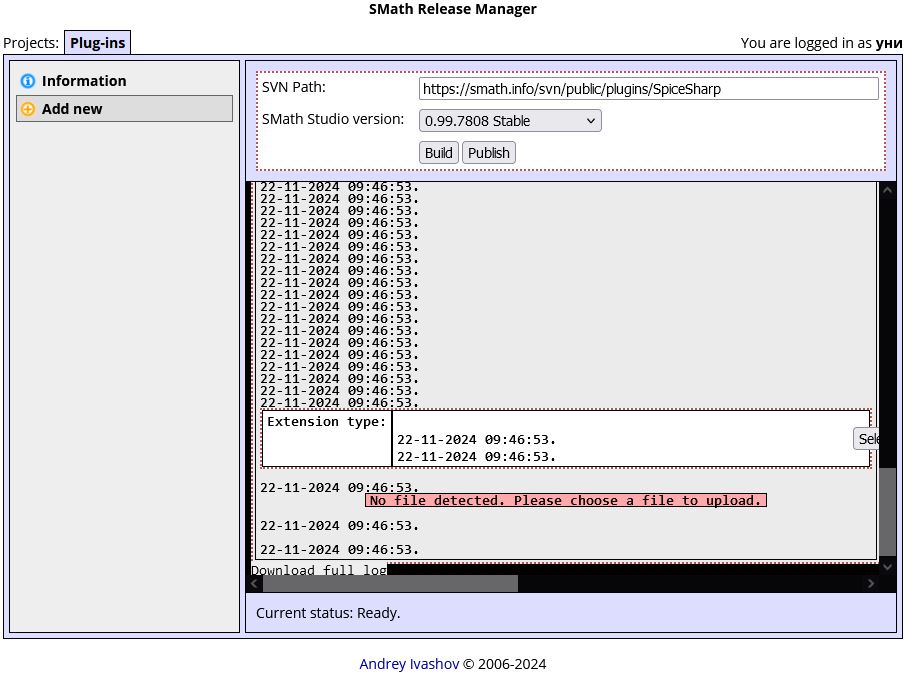Screen dimensions: 908x679
Task: Click the dropdown arrow on the version selector
Action: 590,120
